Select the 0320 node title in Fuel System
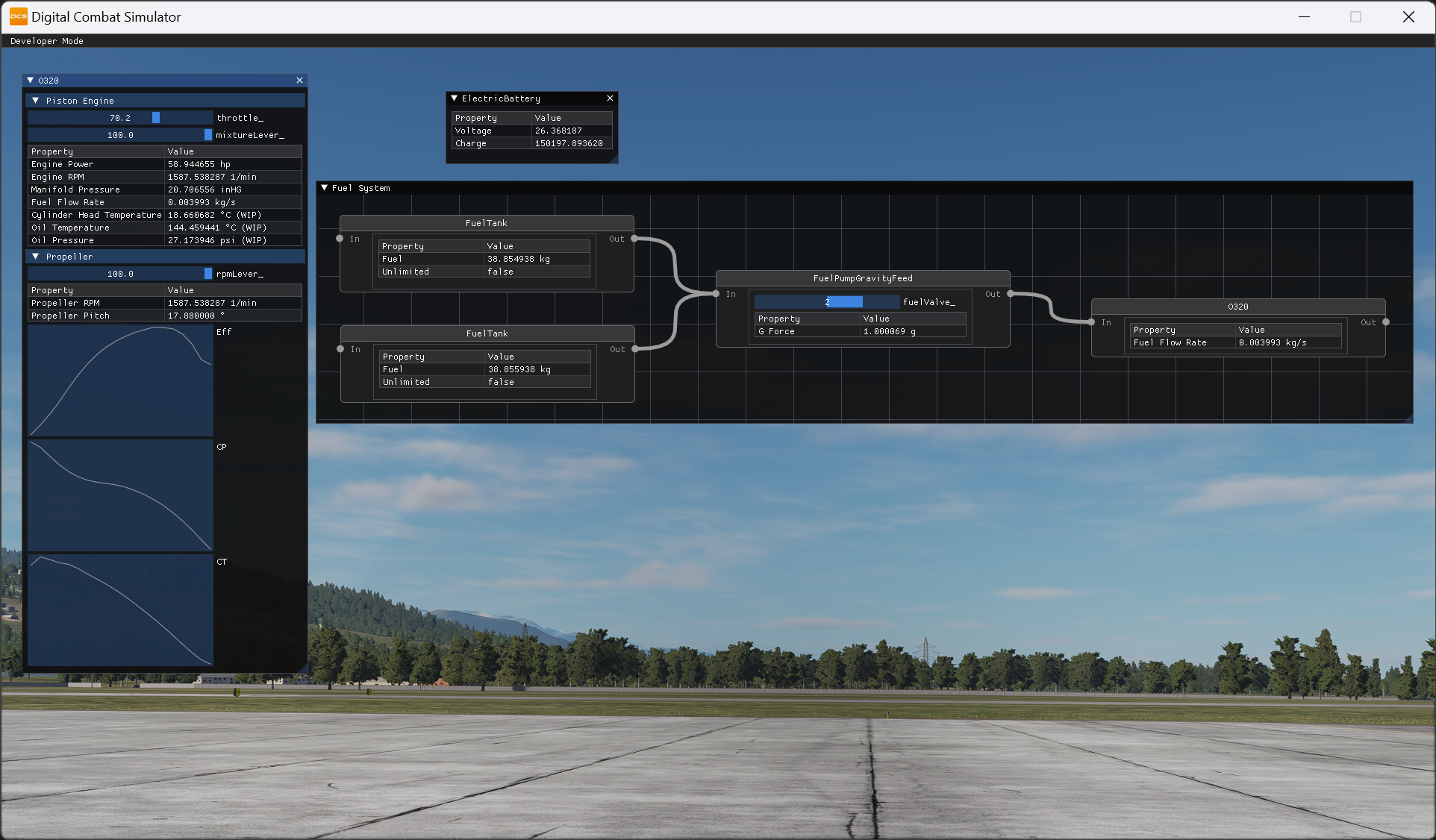The image size is (1436, 840). [1238, 307]
